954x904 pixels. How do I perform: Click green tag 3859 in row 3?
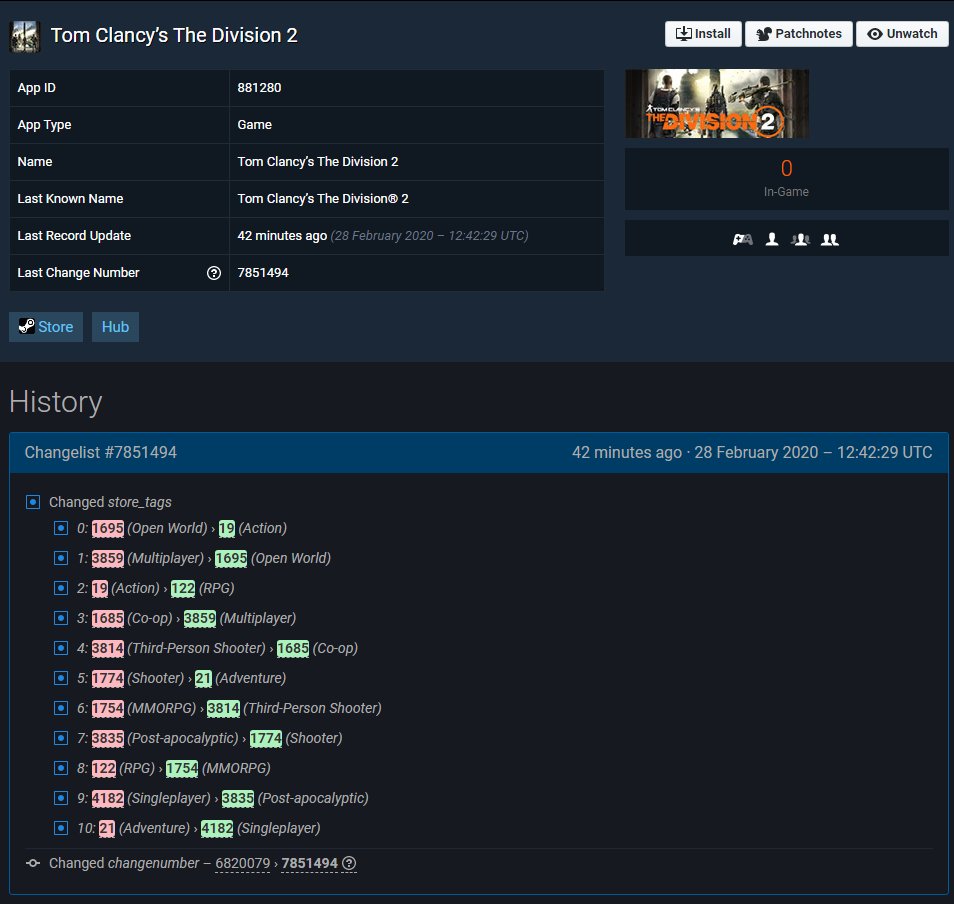click(x=200, y=618)
